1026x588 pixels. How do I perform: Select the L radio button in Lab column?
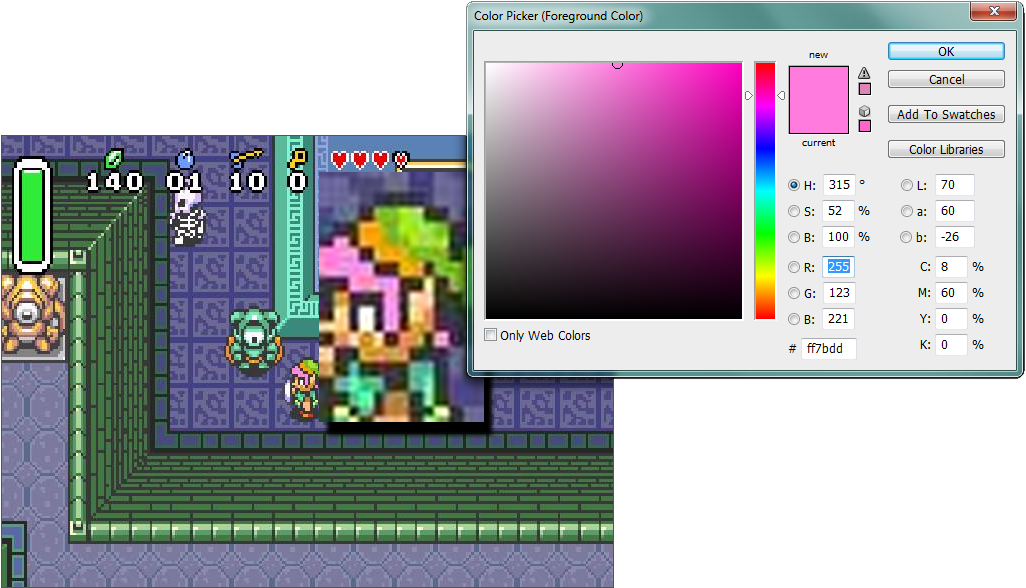(x=906, y=185)
